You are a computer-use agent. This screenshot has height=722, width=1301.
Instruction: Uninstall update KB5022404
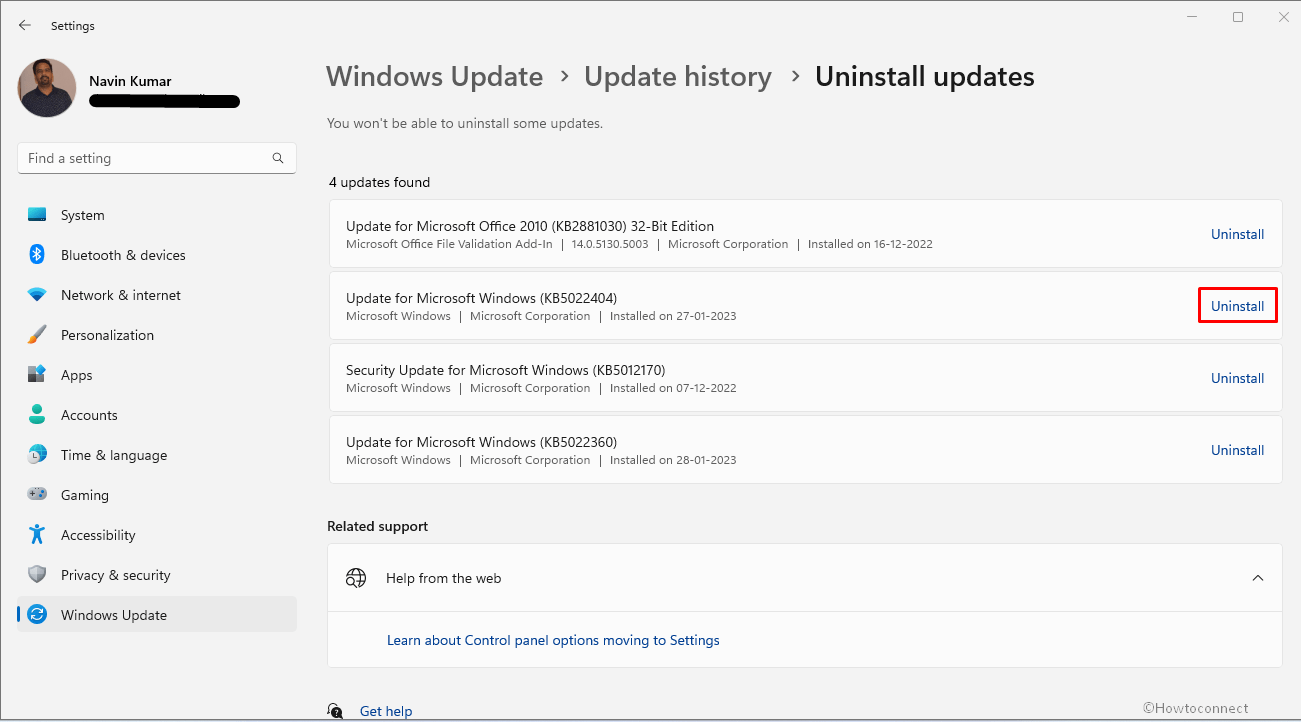[1237, 306]
